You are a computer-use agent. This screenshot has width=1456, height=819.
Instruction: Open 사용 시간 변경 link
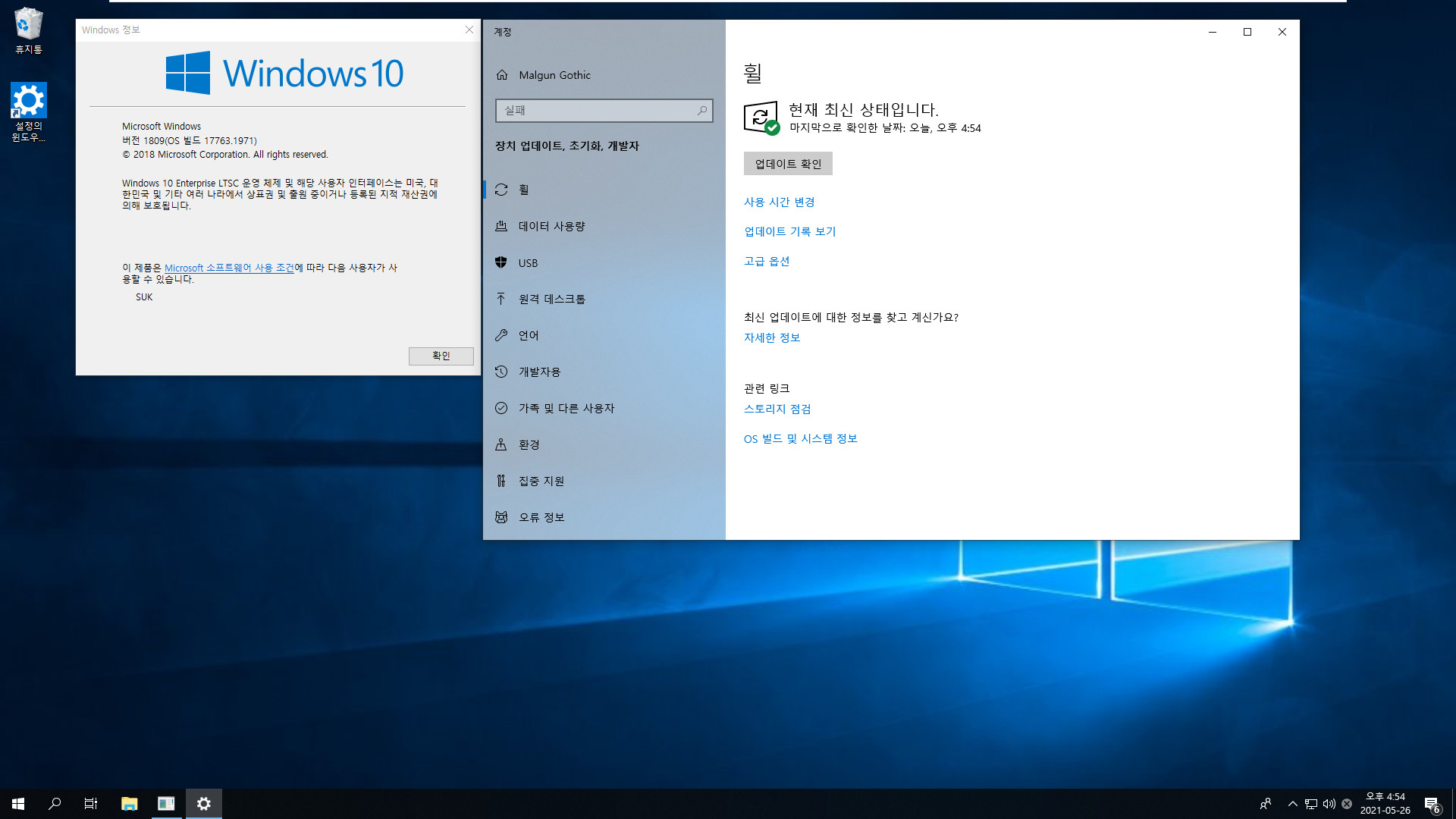(779, 202)
